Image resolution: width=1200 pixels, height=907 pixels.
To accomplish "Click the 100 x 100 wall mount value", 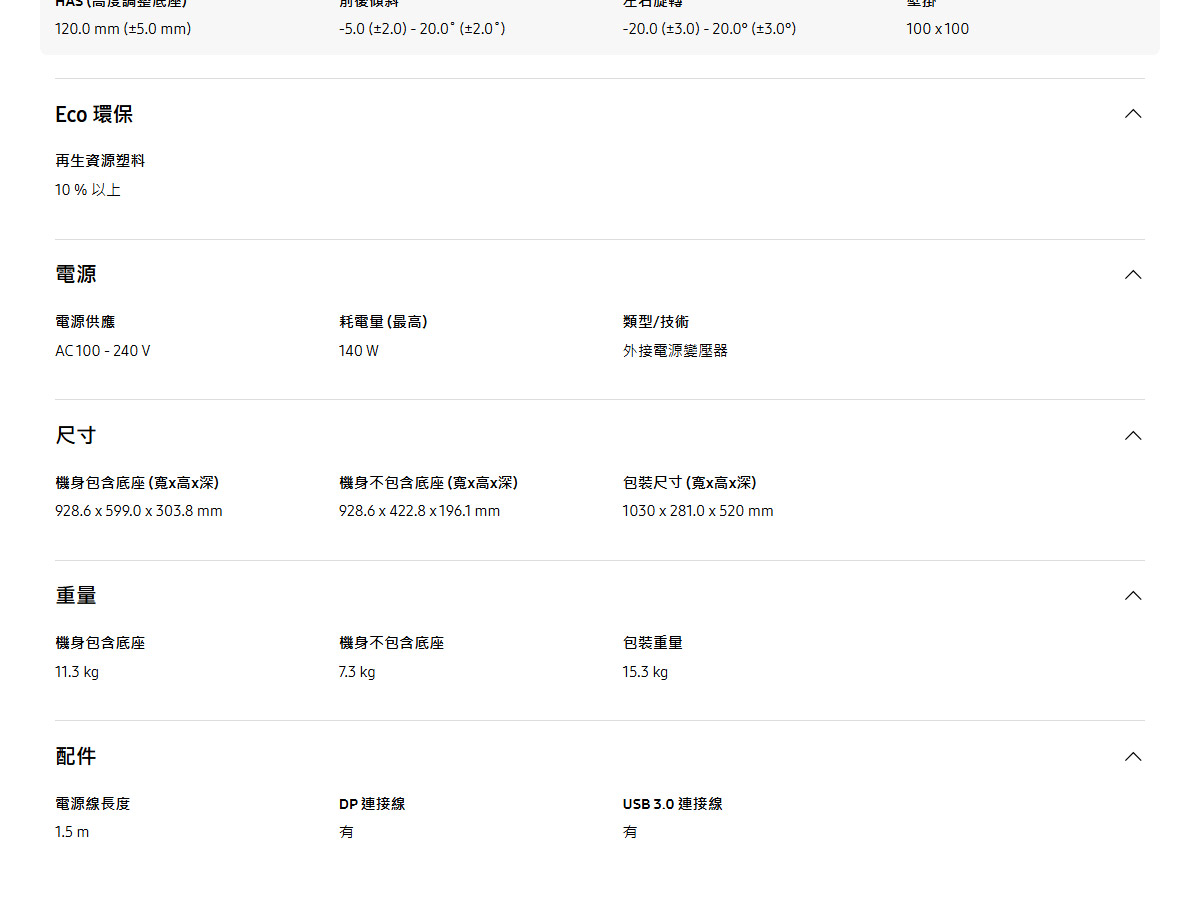I will (937, 29).
